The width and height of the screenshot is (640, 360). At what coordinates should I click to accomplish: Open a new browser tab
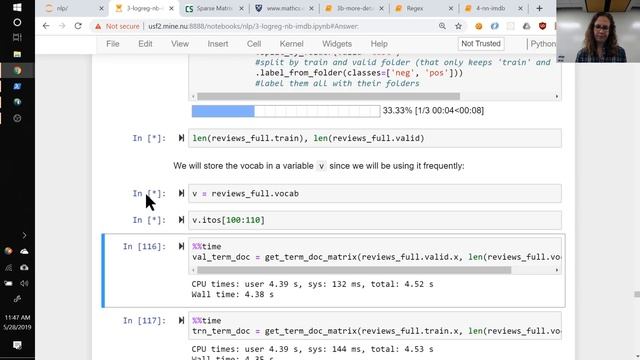tap(539, 8)
